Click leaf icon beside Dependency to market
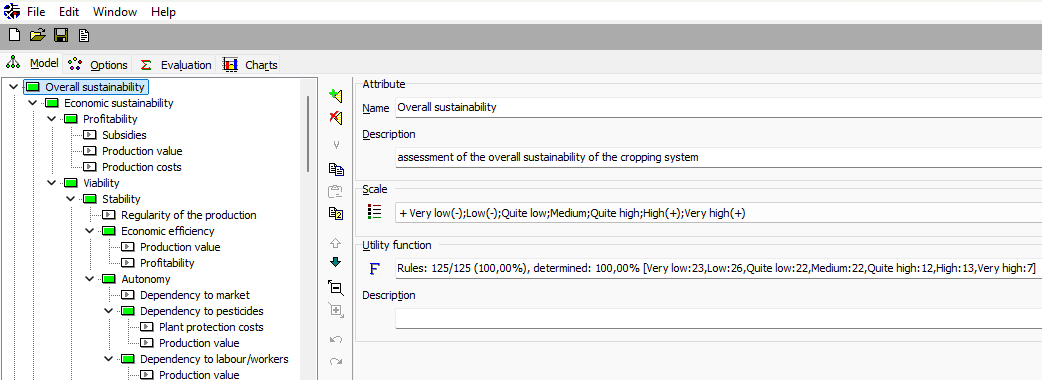The height and width of the screenshot is (380, 1042). click(x=128, y=295)
